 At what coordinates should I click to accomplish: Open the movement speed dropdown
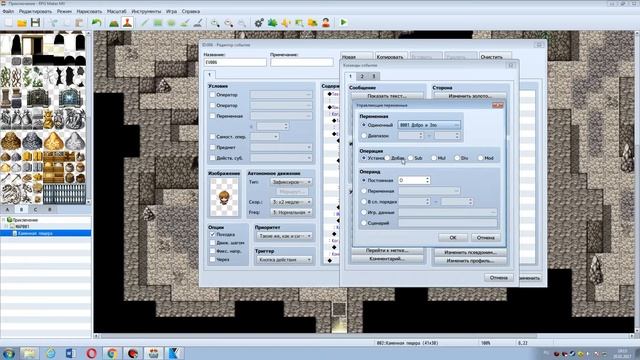pos(291,202)
